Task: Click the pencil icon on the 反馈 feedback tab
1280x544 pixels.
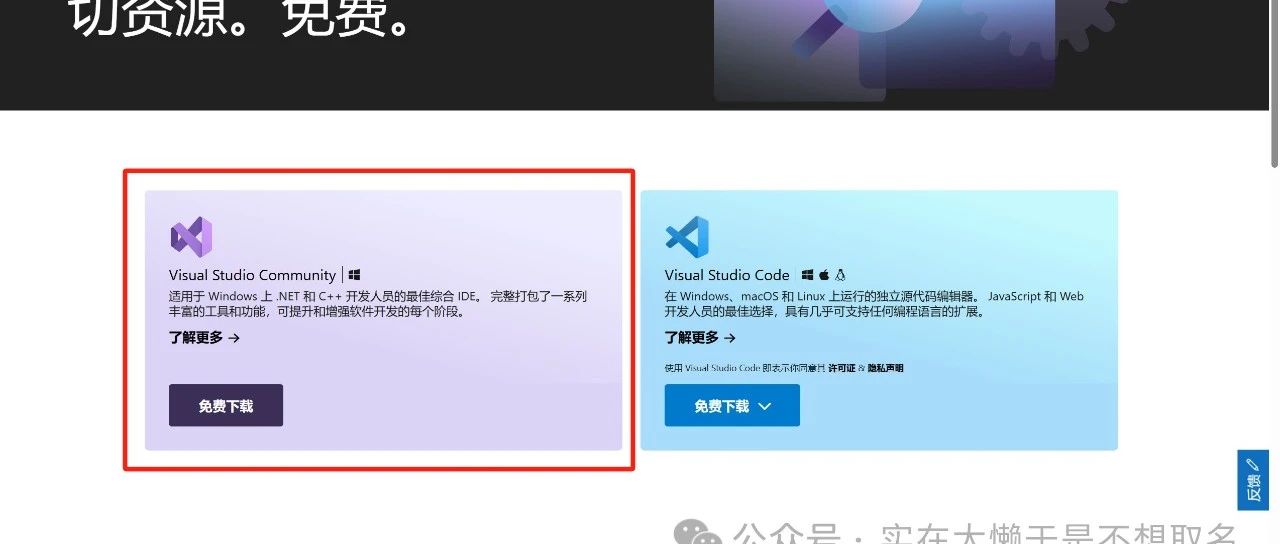Action: pyautogui.click(x=1253, y=465)
